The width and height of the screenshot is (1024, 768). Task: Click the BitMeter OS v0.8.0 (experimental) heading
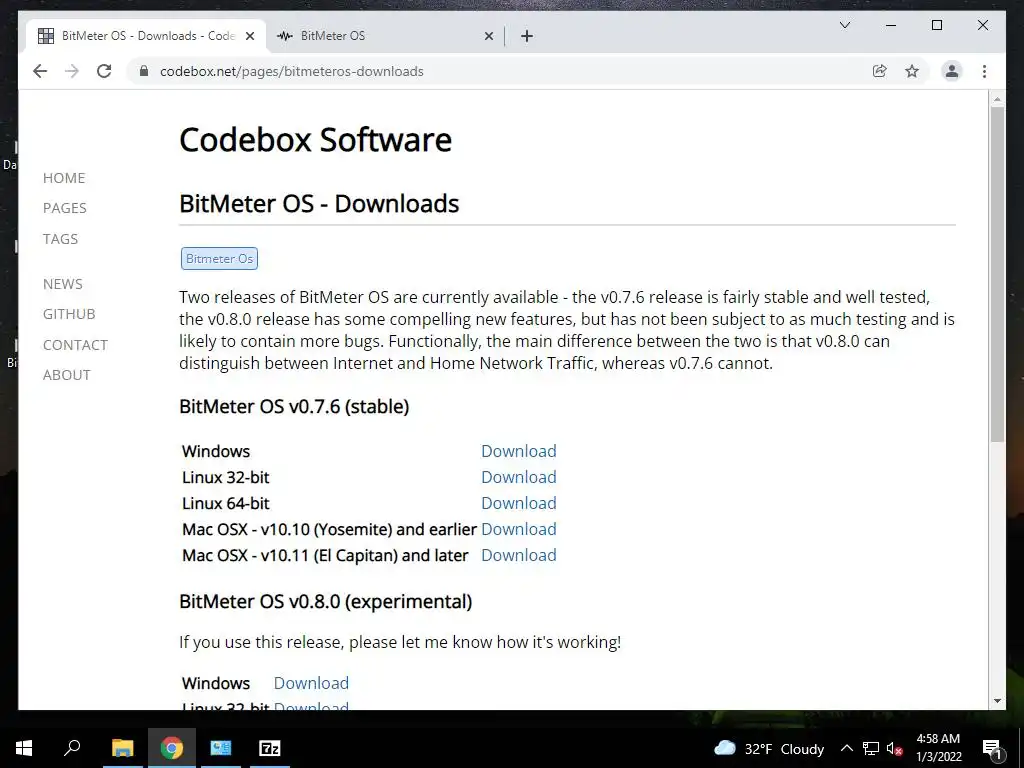(325, 601)
